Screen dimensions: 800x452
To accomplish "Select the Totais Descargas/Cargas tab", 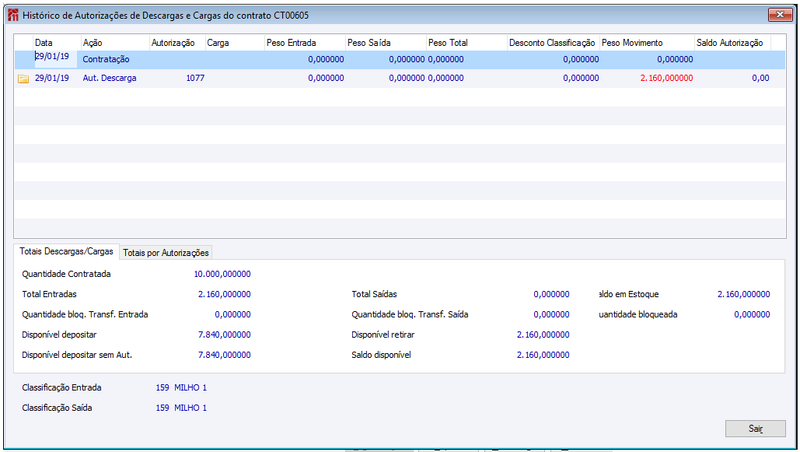I will coord(67,251).
